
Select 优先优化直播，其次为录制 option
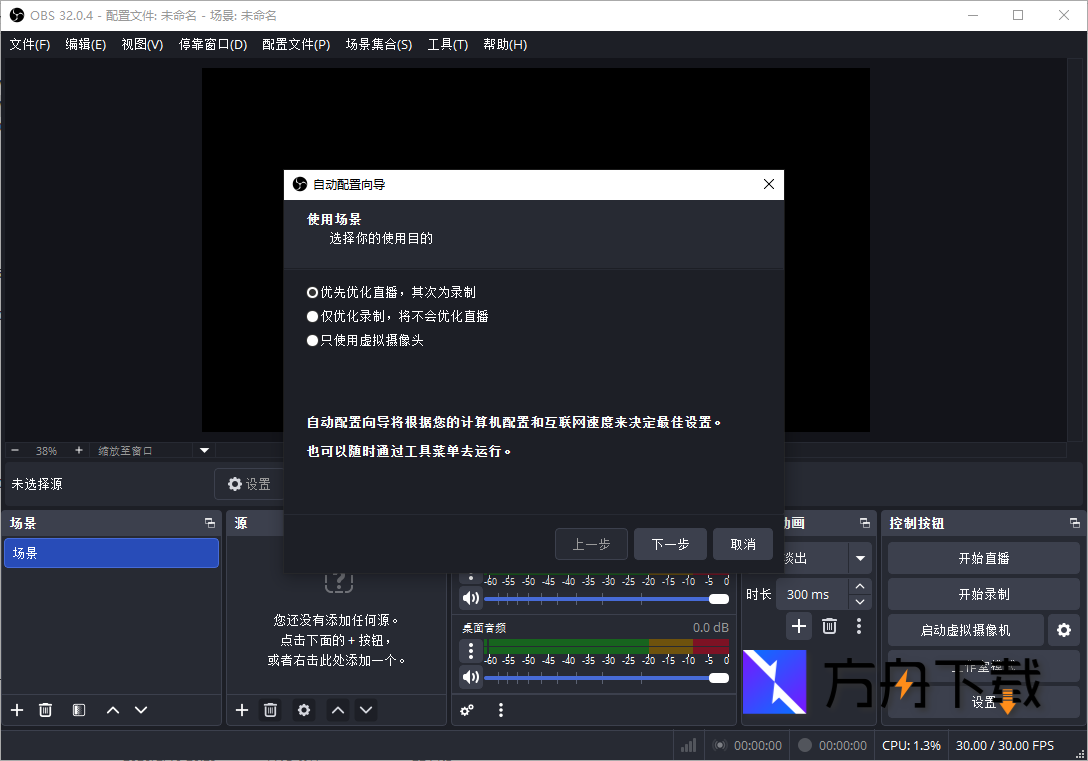pos(311,292)
